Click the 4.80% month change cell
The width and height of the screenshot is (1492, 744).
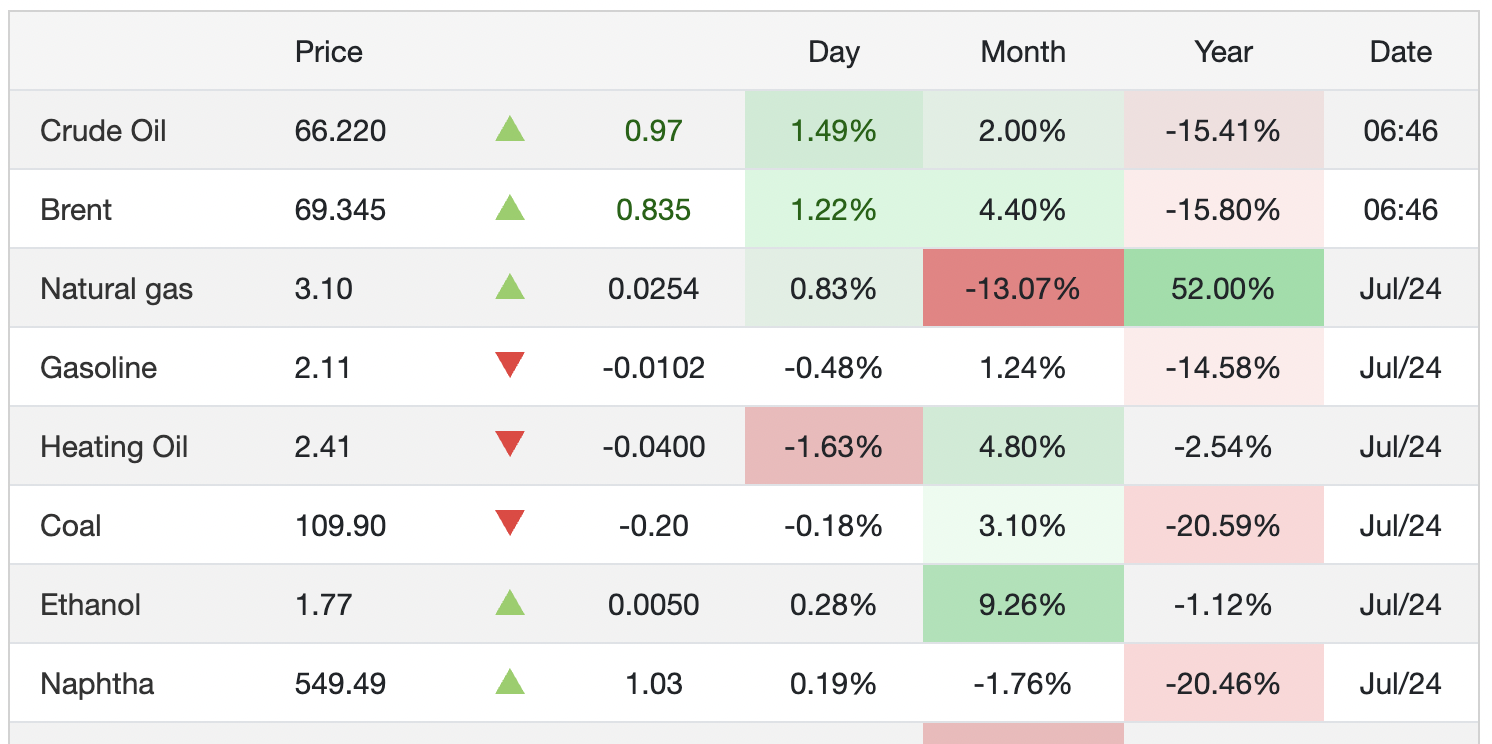1023,446
